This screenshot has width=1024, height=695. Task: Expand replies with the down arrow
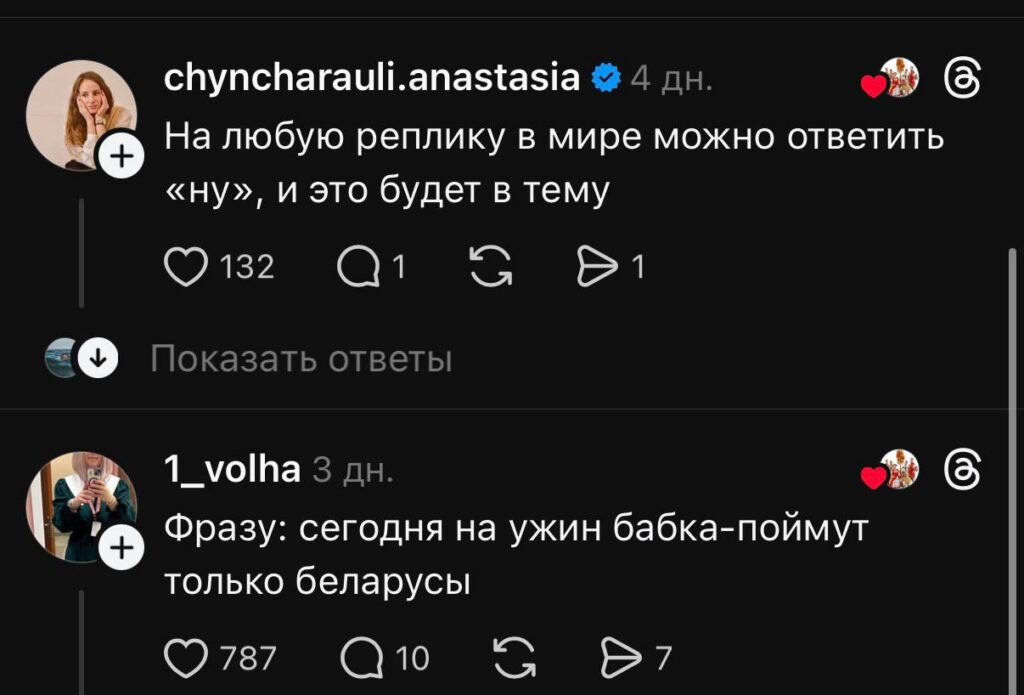[97, 358]
